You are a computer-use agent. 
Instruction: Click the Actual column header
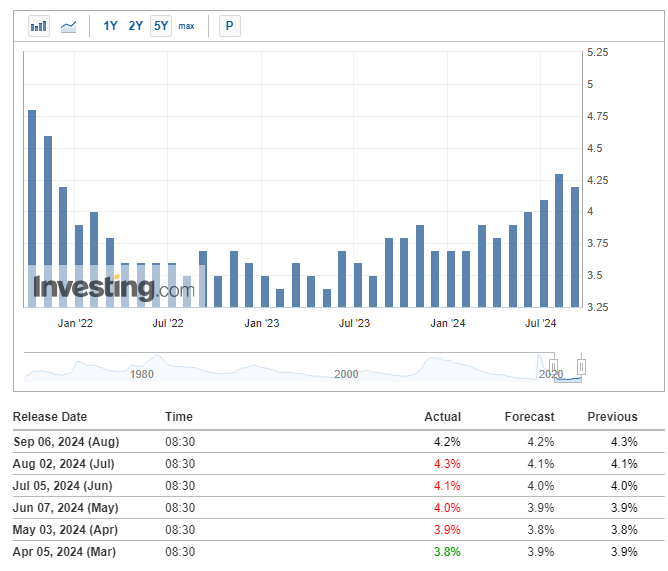443,417
